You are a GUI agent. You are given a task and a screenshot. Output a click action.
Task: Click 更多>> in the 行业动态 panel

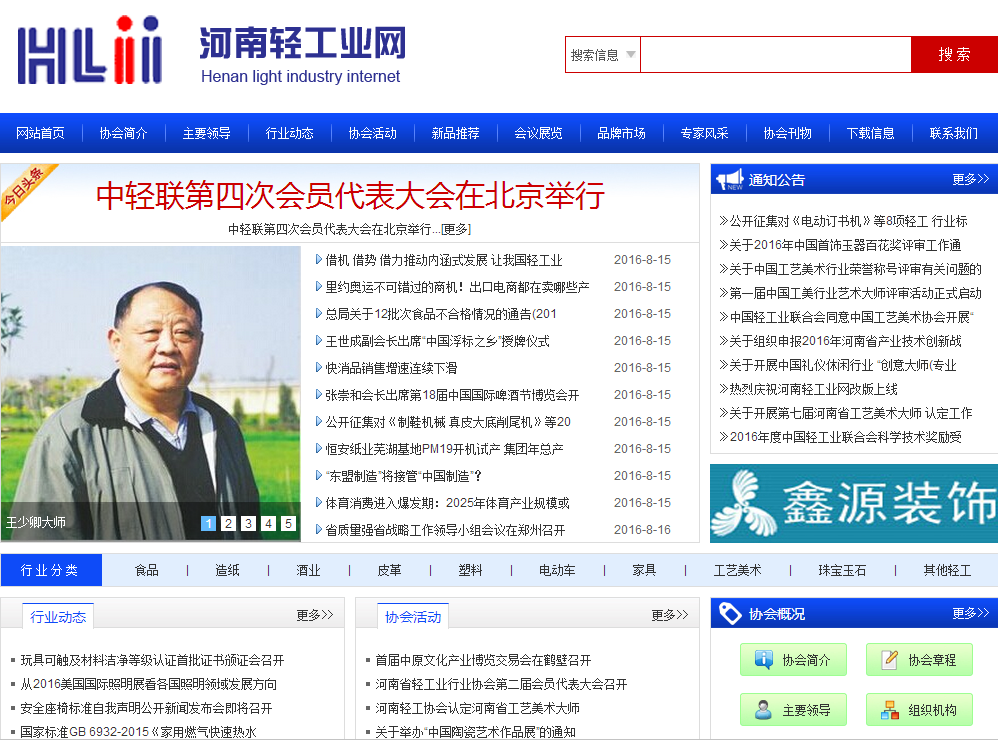(x=315, y=615)
